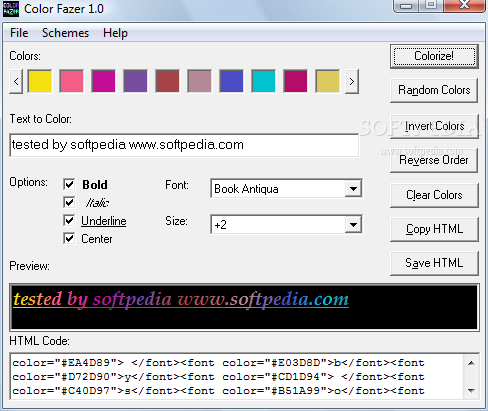Turn off the Center checkbox

(x=69, y=239)
